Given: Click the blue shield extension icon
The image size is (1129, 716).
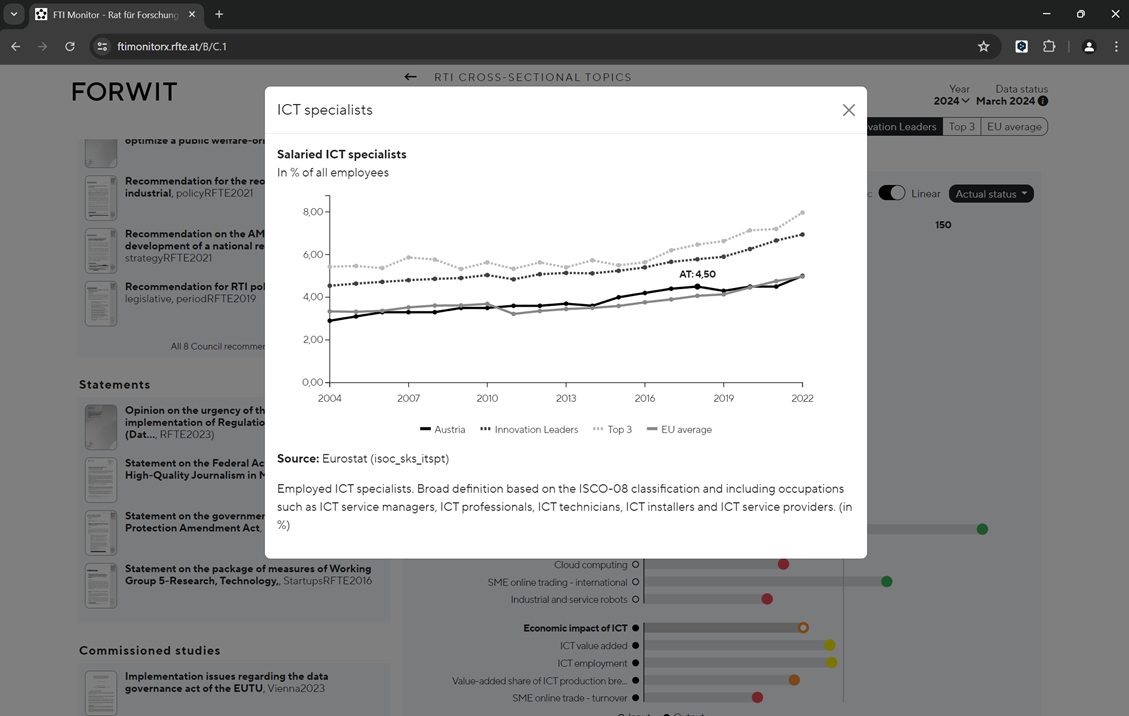Looking at the screenshot, I should (x=1021, y=46).
